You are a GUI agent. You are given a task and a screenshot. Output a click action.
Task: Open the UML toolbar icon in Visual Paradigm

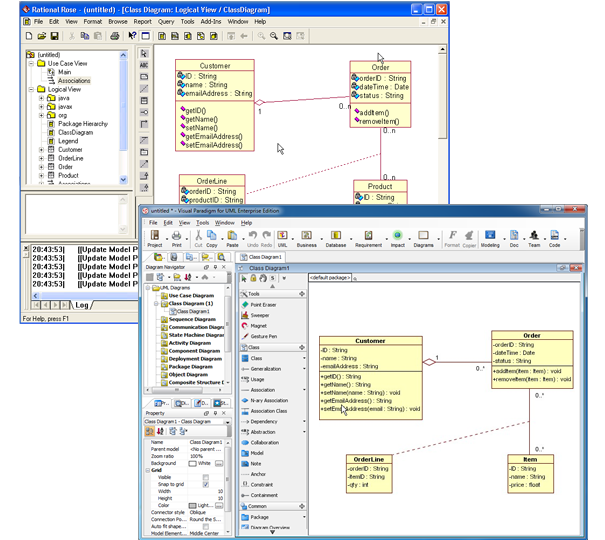click(x=282, y=238)
